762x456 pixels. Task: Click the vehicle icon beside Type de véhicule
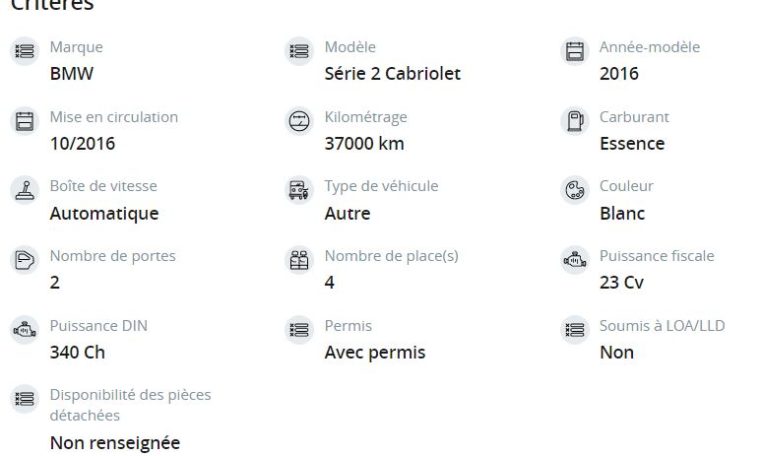[x=299, y=190]
